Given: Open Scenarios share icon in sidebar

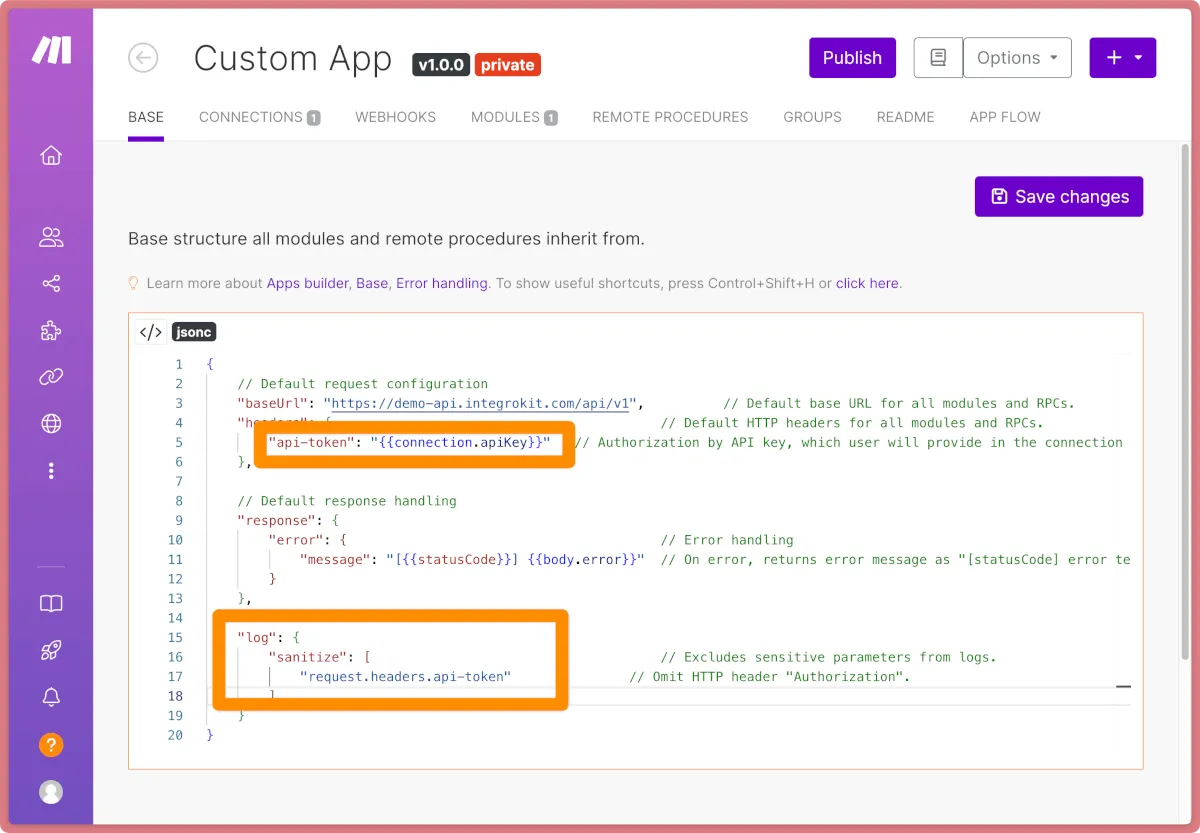Looking at the screenshot, I should [x=51, y=284].
